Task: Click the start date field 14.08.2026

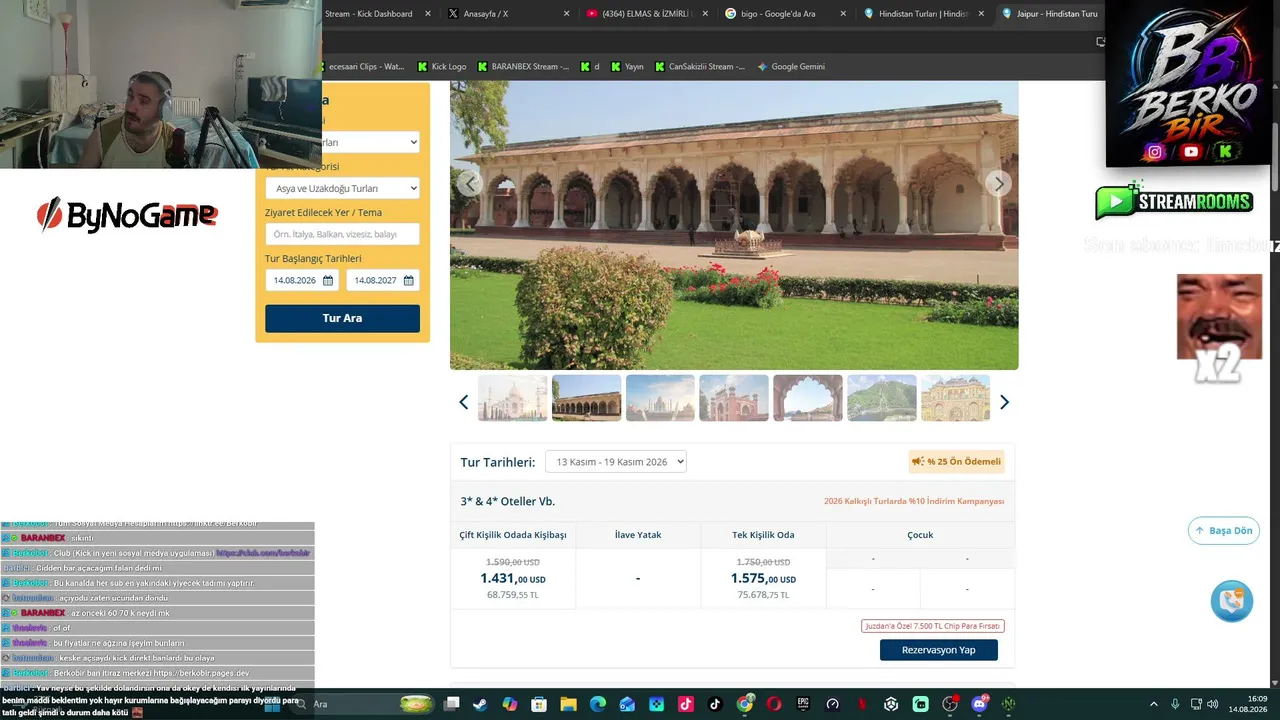Action: pos(302,281)
